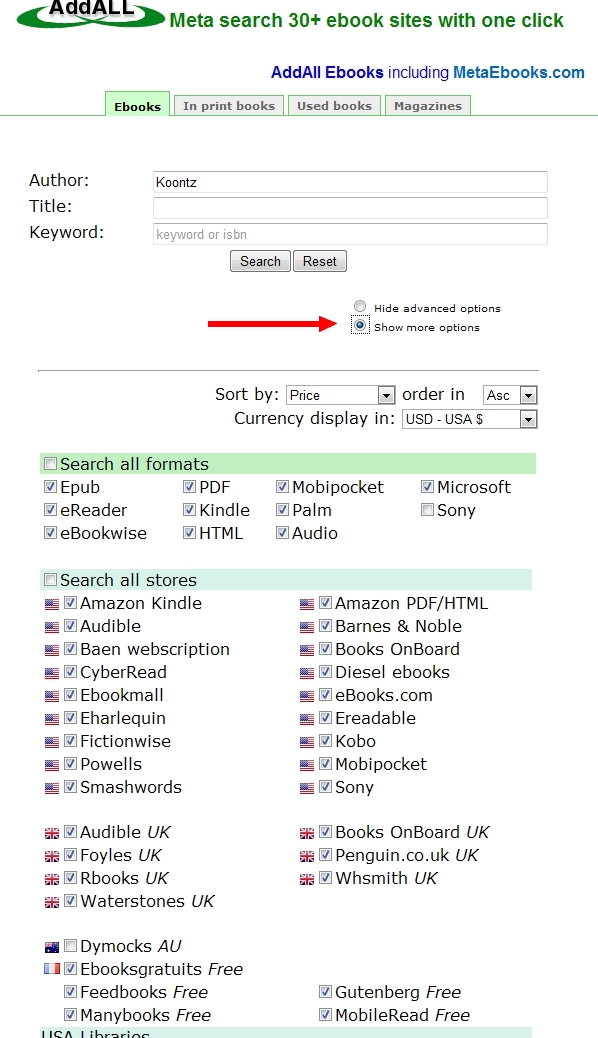Click the Search button

[260, 261]
